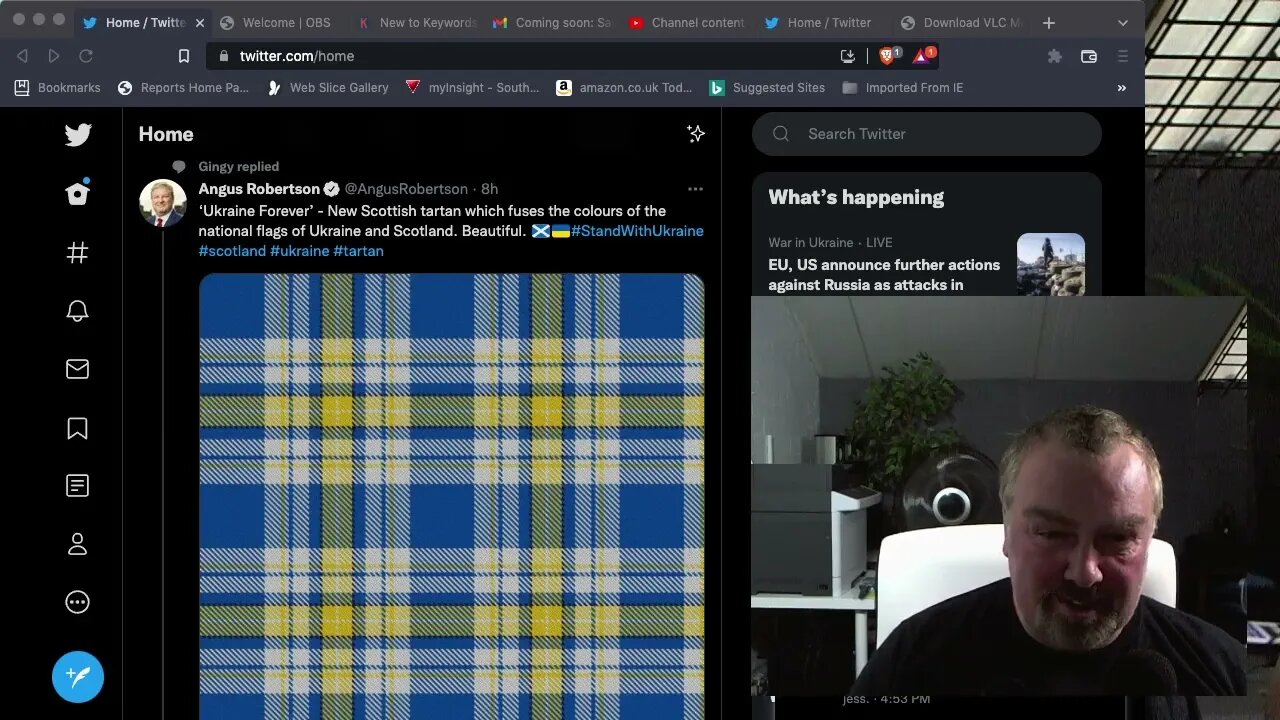This screenshot has height=720, width=1280.
Task: Open the Profile person icon
Action: tap(77, 544)
